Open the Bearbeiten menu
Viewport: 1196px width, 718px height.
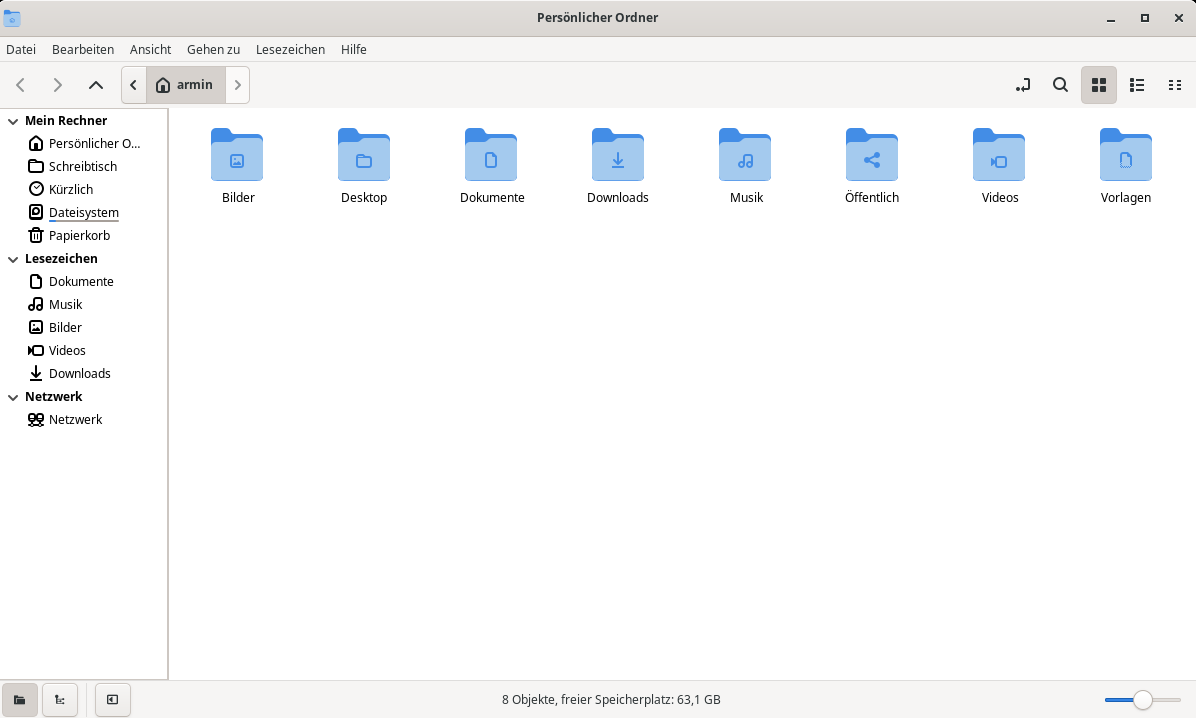pos(83,49)
